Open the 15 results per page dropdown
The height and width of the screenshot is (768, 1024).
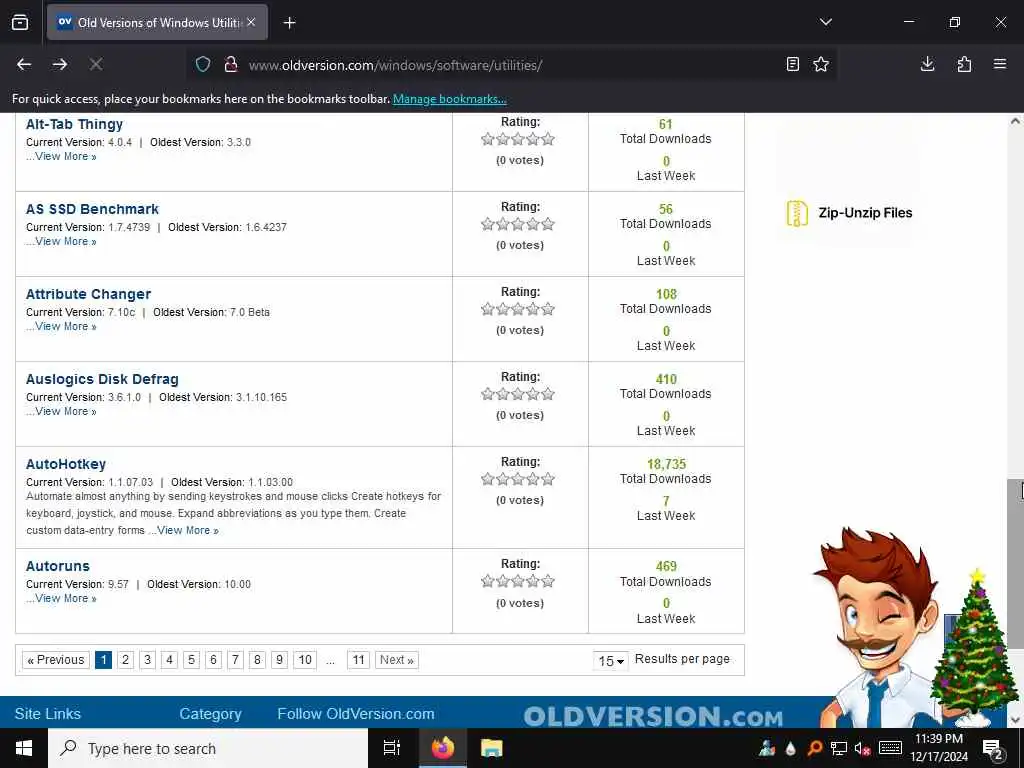611,660
